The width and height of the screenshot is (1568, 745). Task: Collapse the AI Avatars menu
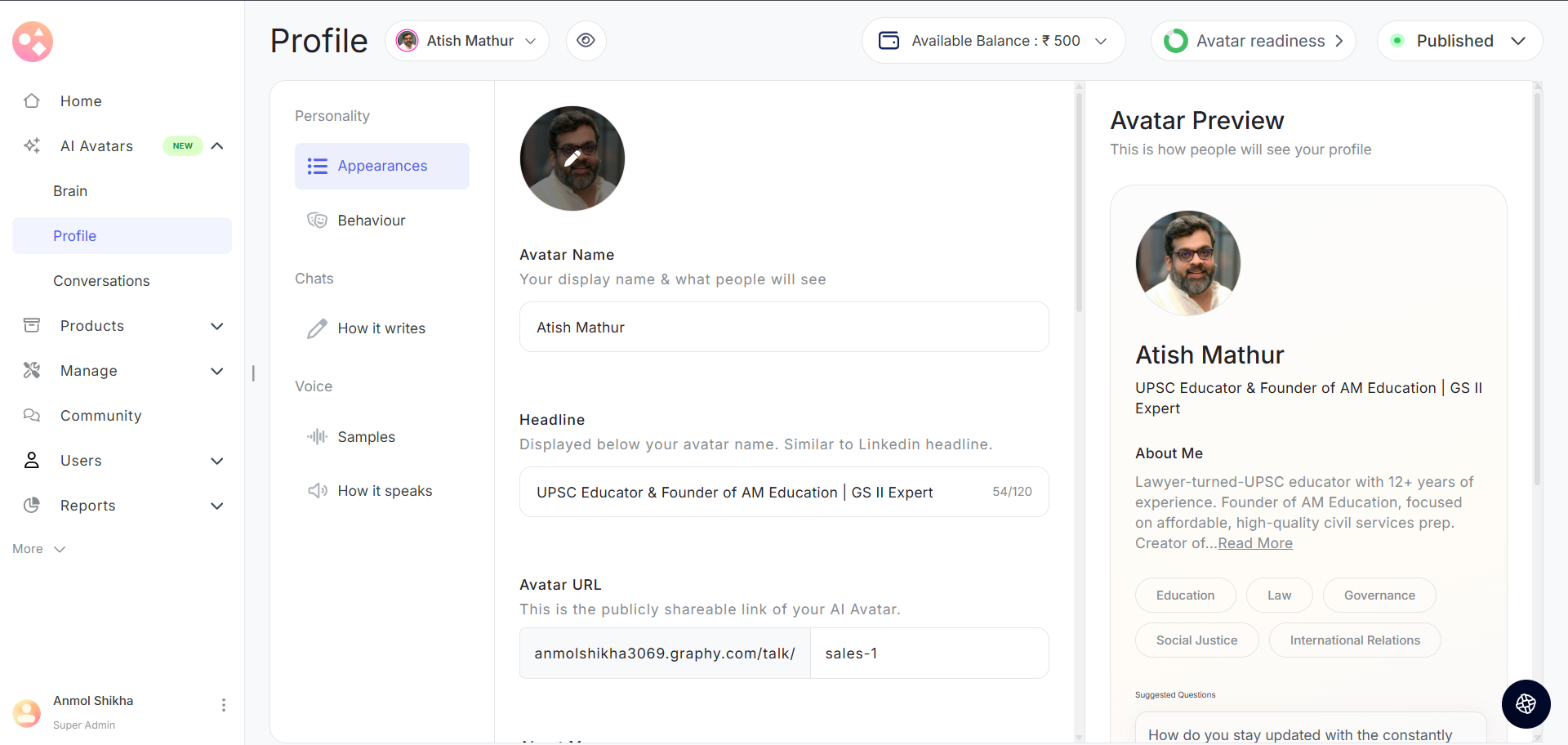pos(217,146)
